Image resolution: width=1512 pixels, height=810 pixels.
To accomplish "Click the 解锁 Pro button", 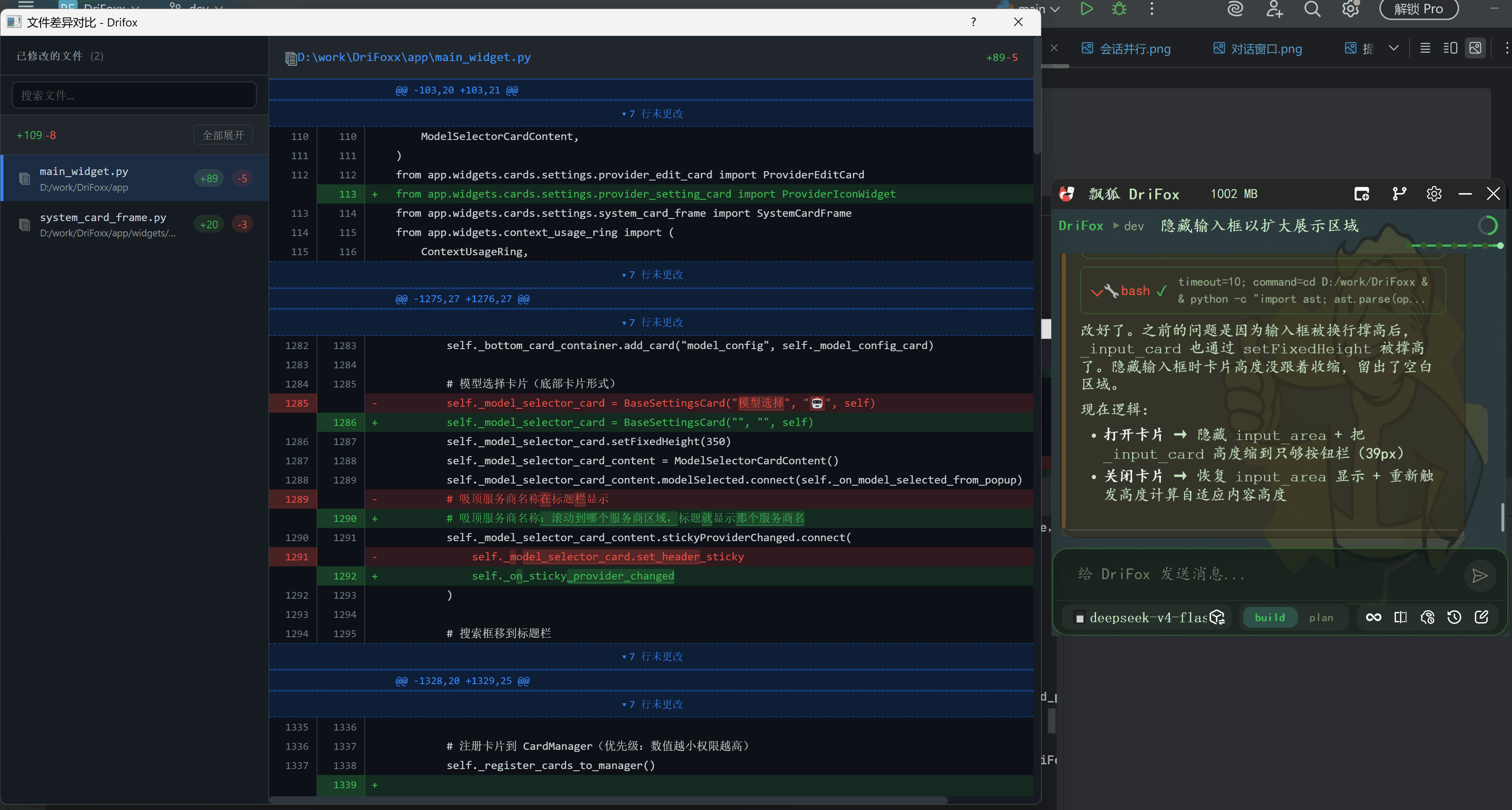I will coord(1419,9).
